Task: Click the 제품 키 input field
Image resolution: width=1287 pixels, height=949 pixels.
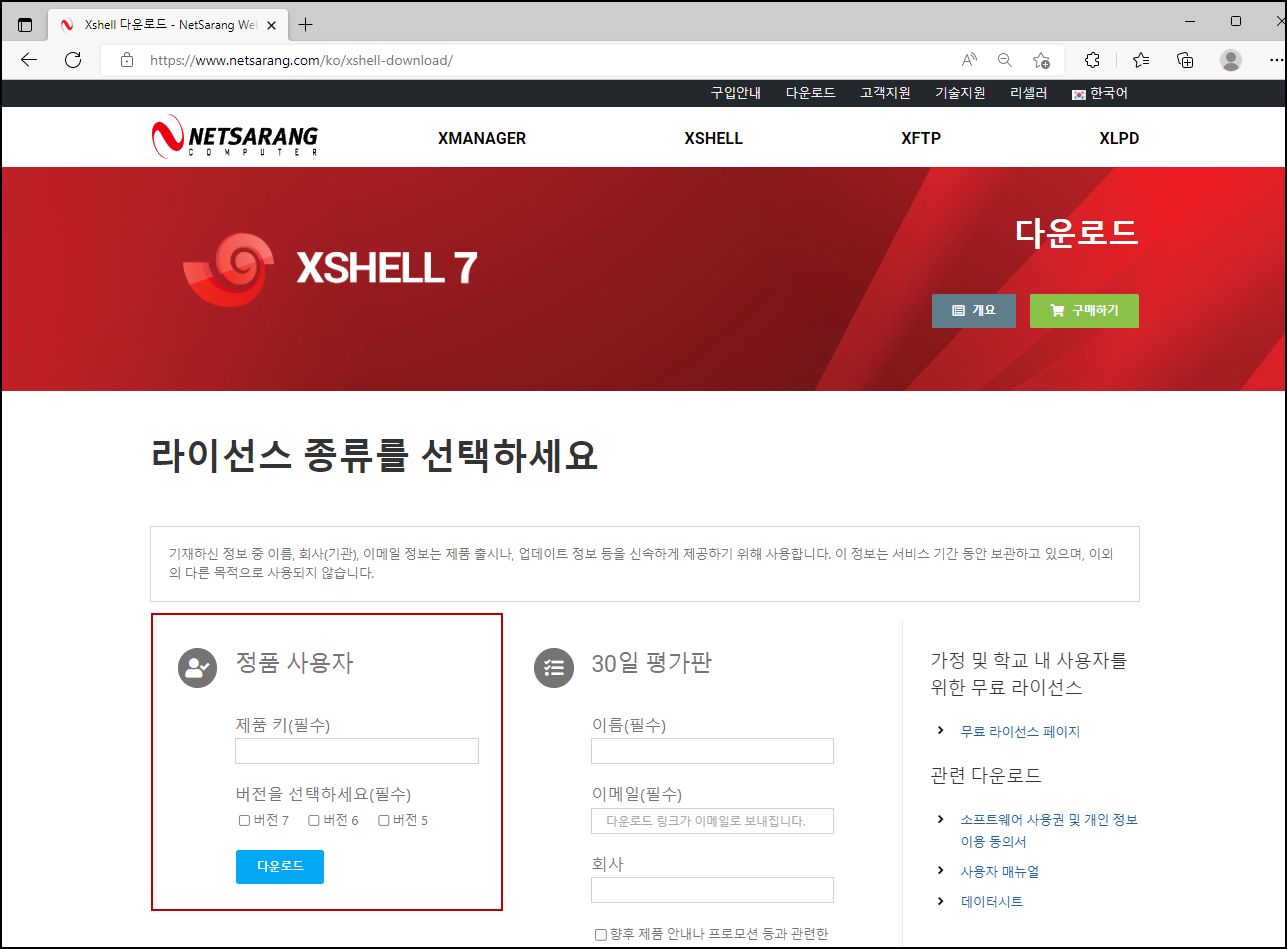Action: (357, 751)
